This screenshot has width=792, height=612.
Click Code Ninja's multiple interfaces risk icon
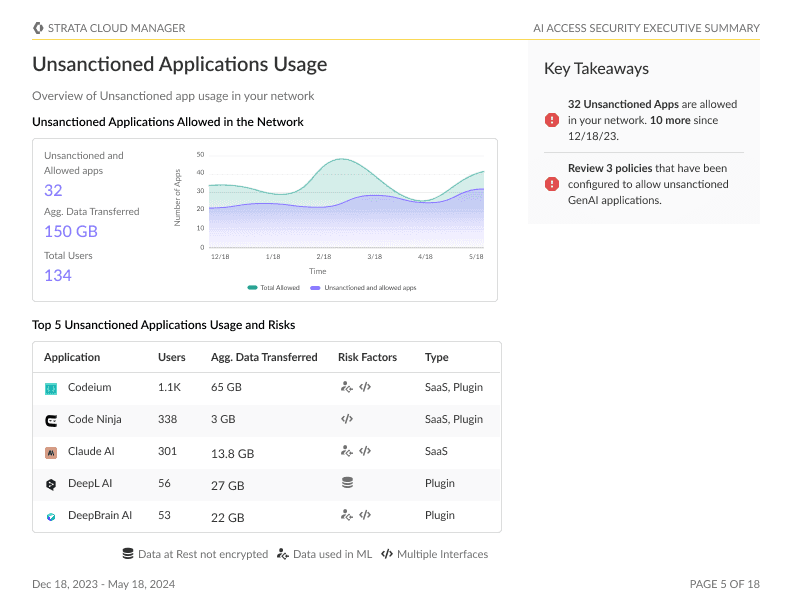(347, 419)
